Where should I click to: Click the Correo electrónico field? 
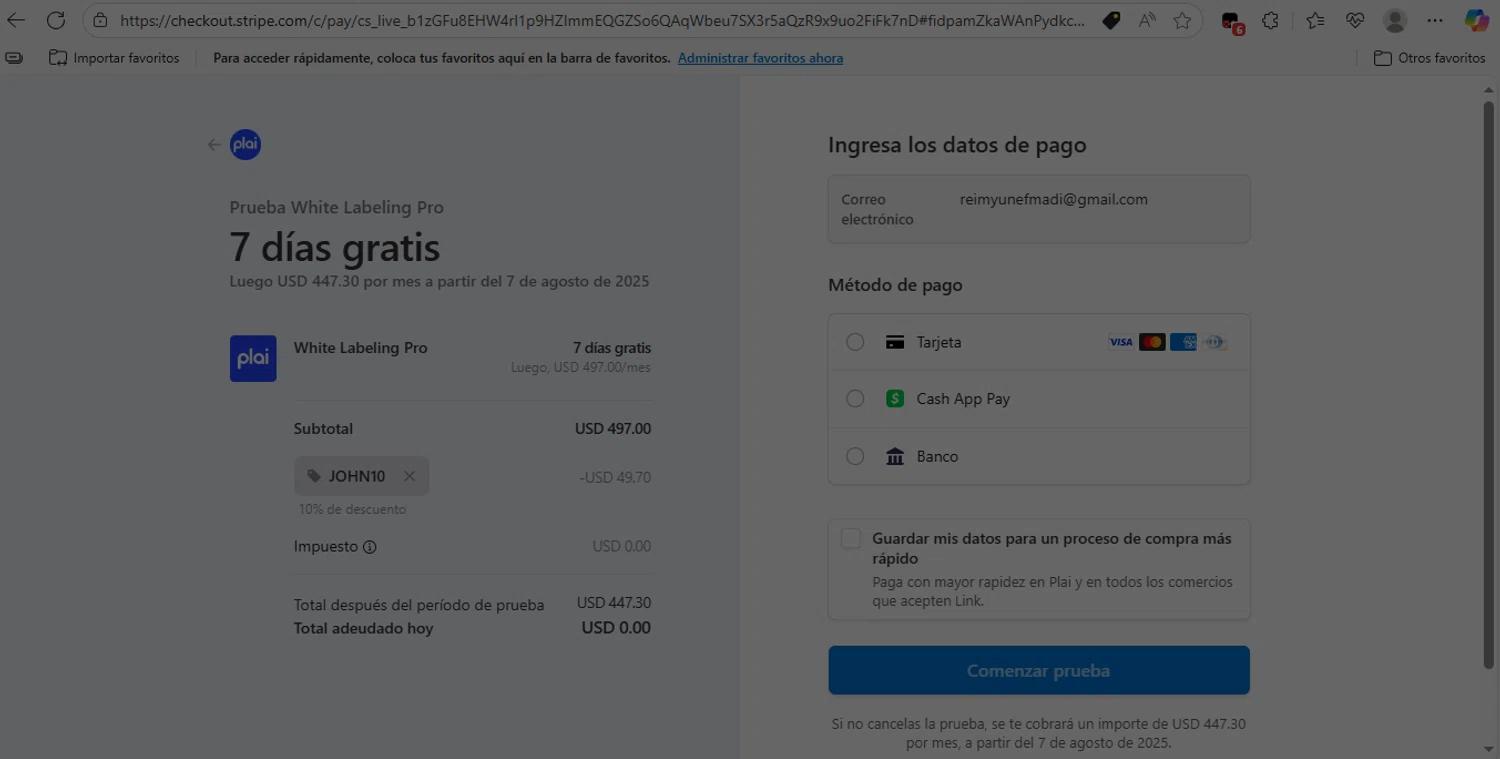[1039, 209]
